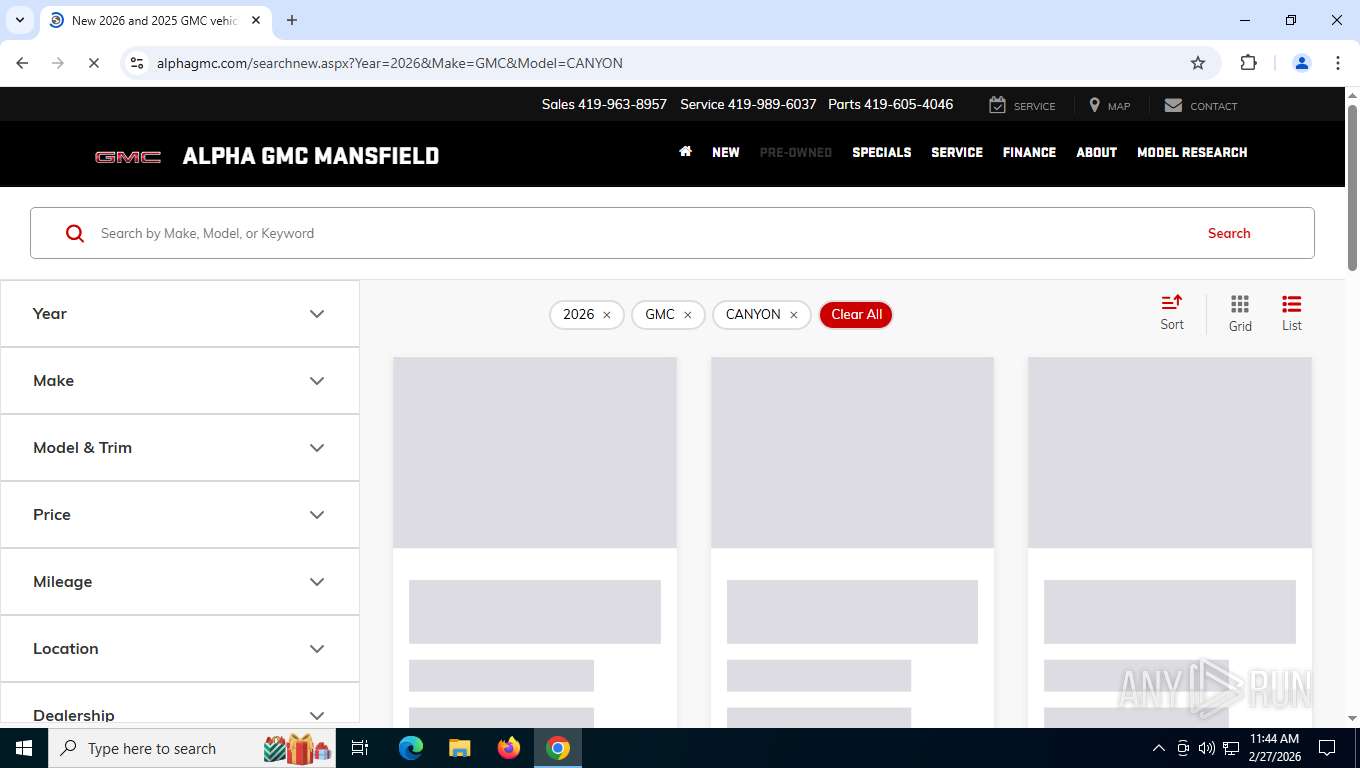
Task: Click the red search magnifier icon
Action: [75, 233]
